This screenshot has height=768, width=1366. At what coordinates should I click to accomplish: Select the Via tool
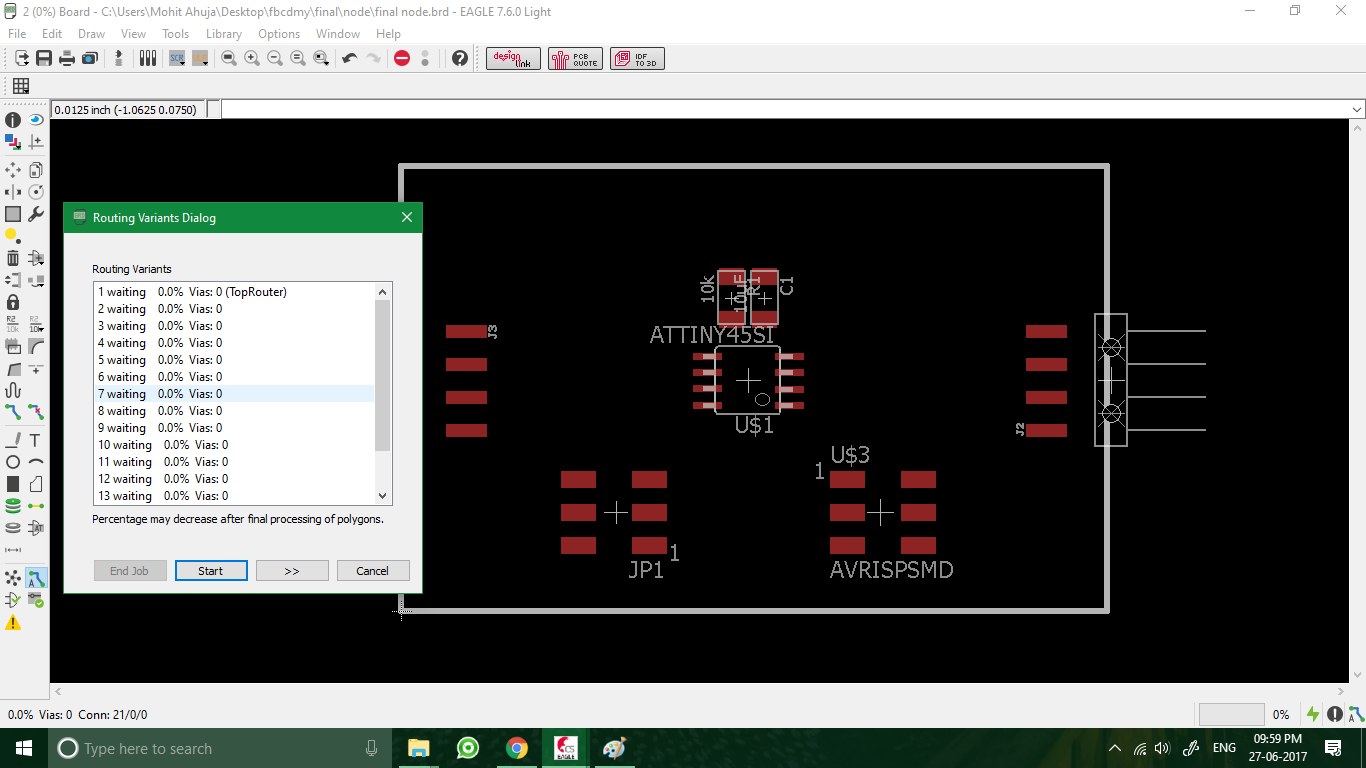click(13, 506)
